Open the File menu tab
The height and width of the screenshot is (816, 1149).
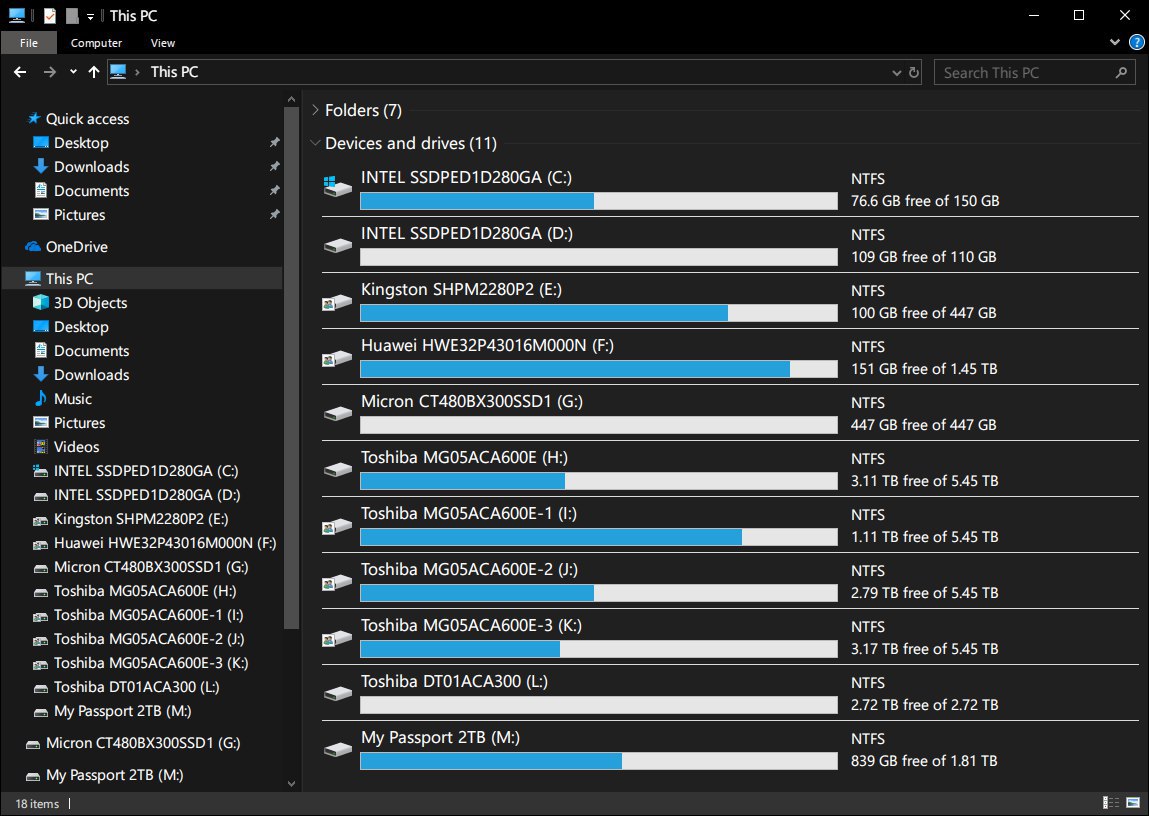29,43
